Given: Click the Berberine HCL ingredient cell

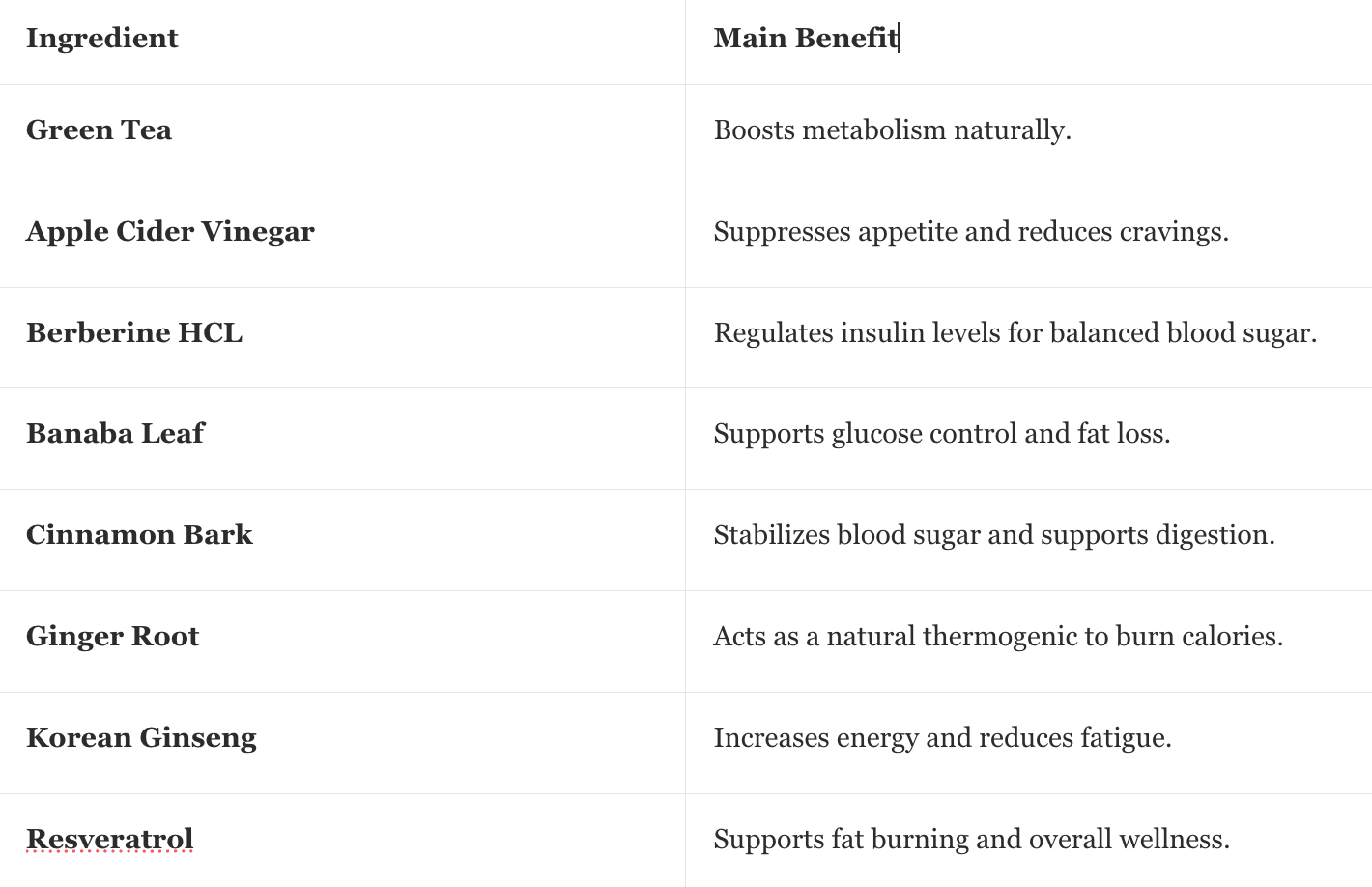Looking at the screenshot, I should (x=134, y=333).
